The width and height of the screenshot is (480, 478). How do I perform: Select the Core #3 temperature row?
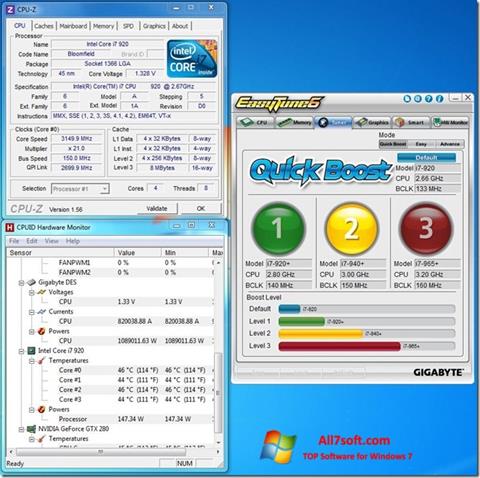(x=110, y=399)
